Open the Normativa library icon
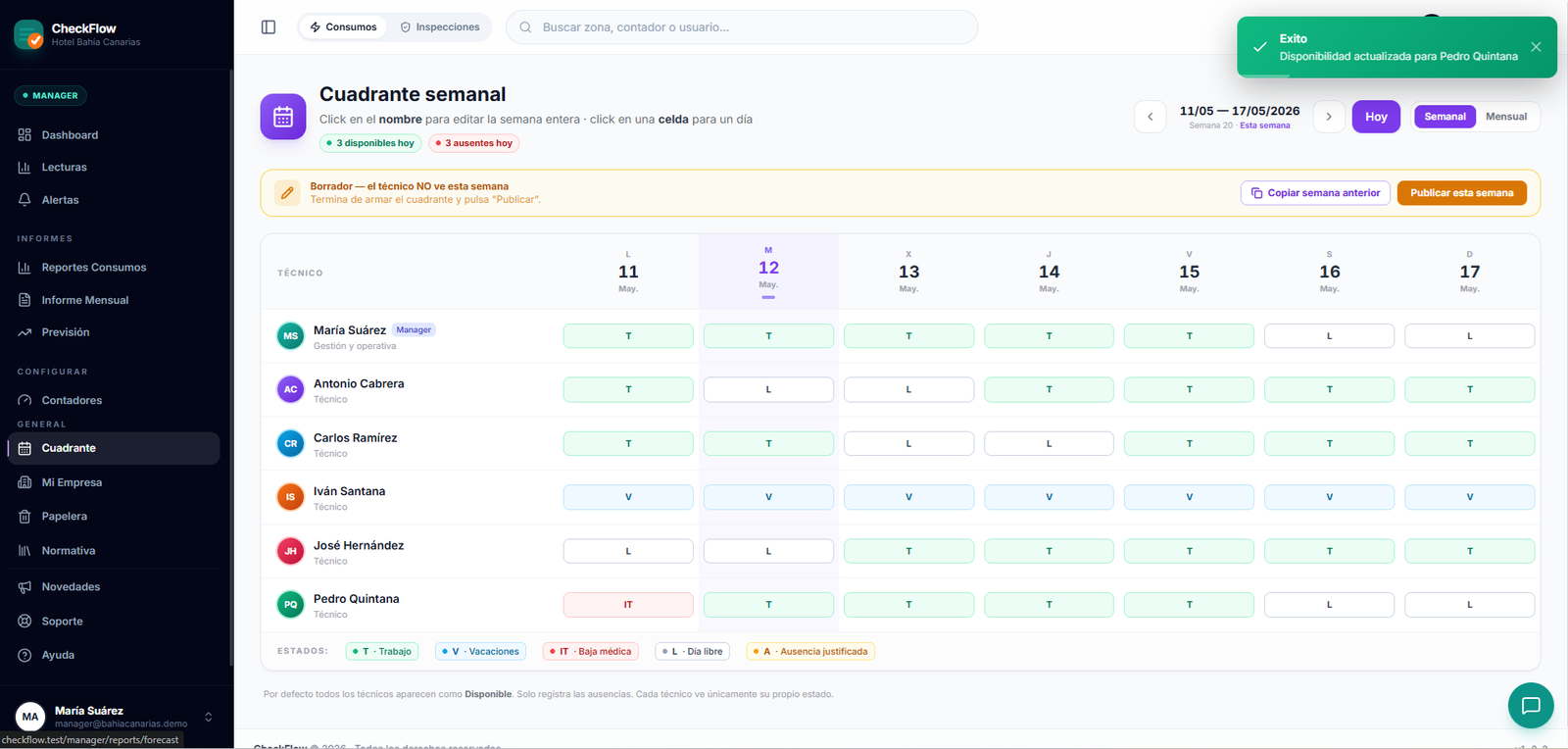1568x749 pixels. pos(24,551)
